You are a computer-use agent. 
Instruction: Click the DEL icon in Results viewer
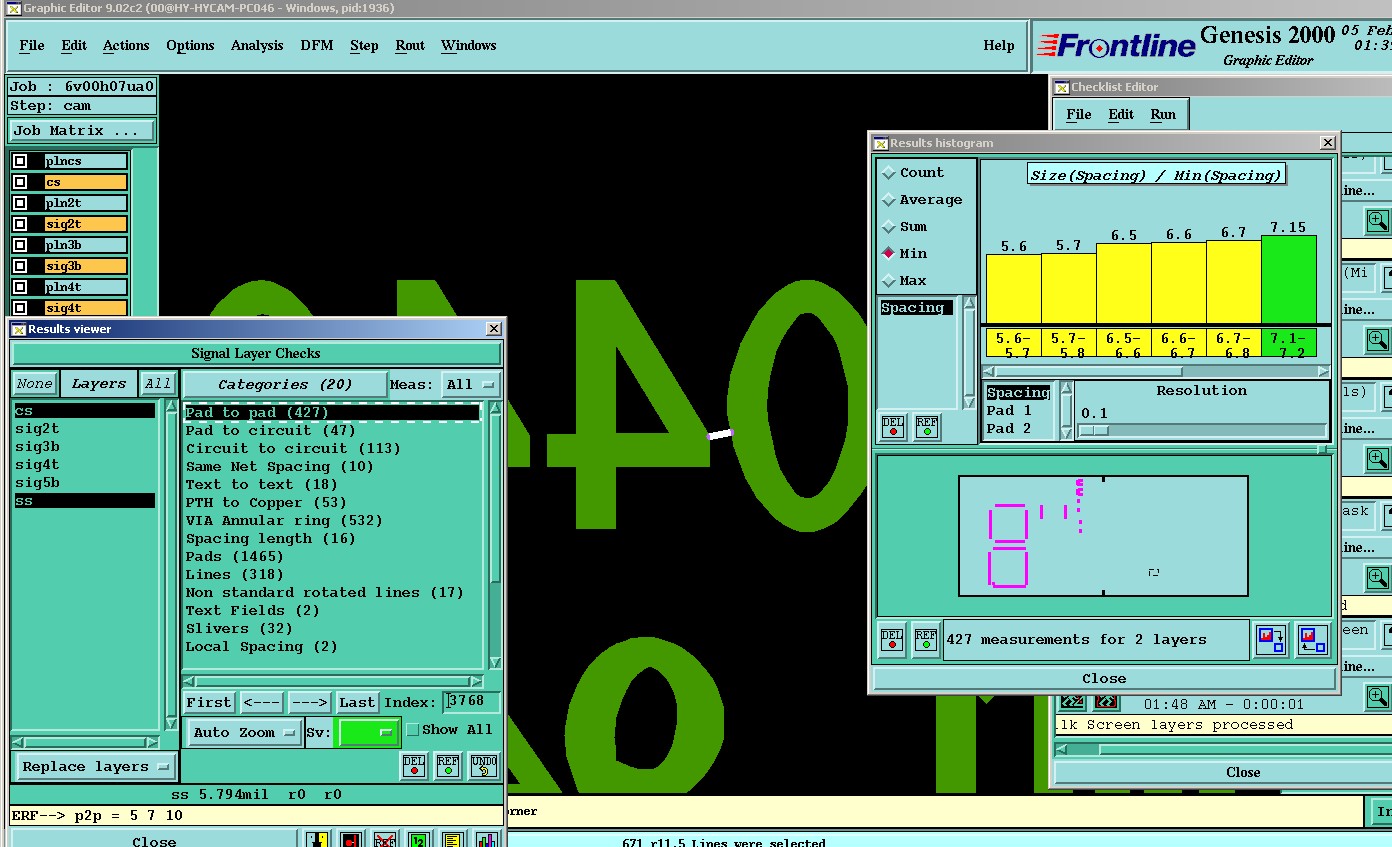(x=414, y=766)
